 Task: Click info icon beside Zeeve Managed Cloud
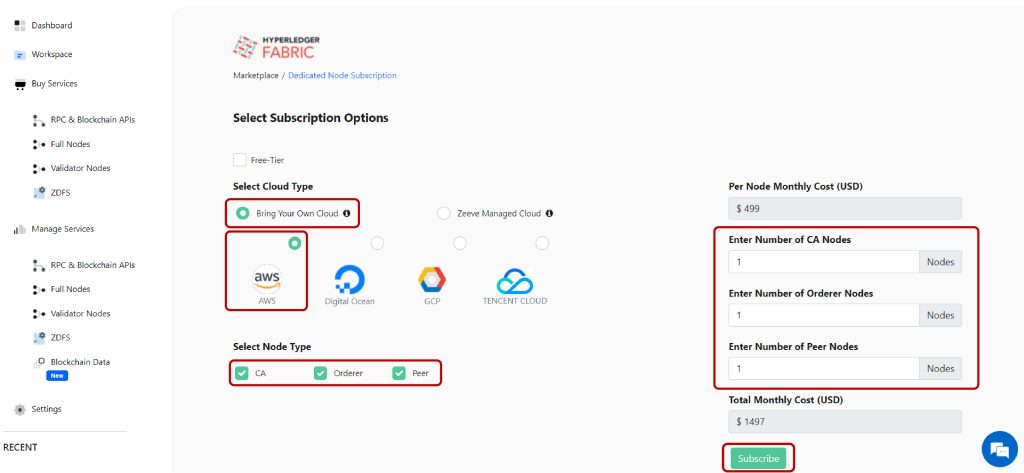[x=549, y=214]
